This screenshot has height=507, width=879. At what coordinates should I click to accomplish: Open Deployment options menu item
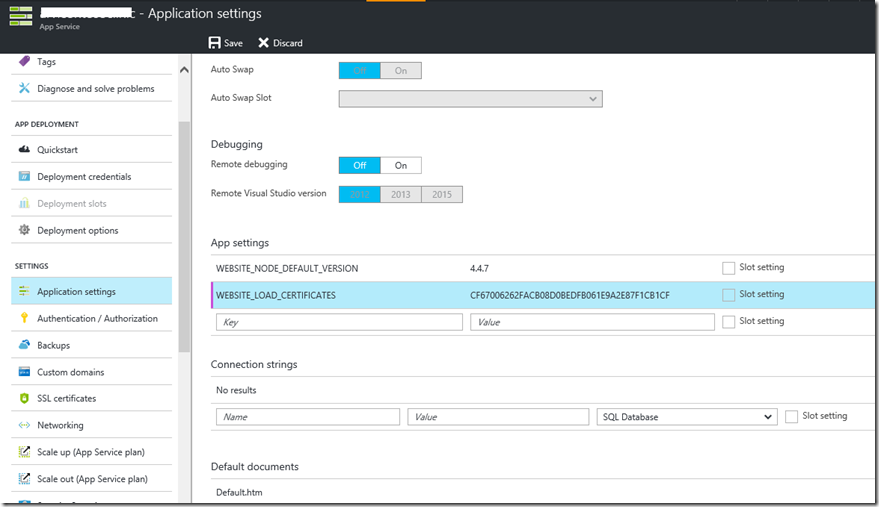pyautogui.click(x=77, y=231)
